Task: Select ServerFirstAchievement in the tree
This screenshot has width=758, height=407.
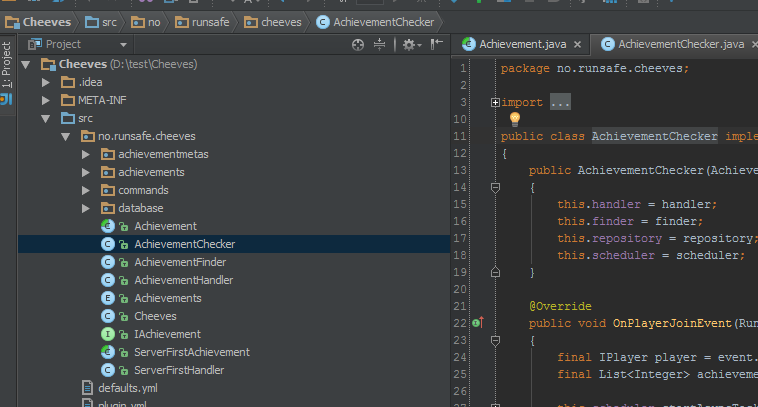Action: click(x=192, y=352)
